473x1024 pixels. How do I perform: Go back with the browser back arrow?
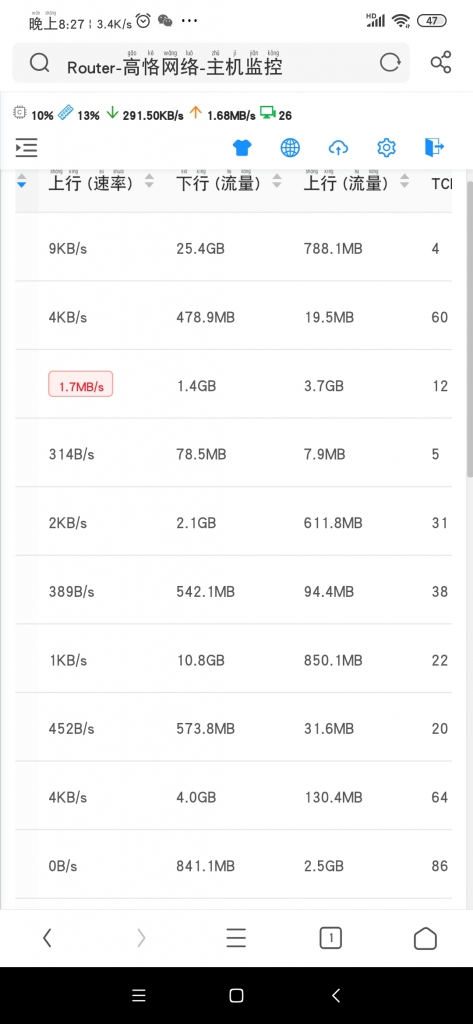(x=47, y=938)
